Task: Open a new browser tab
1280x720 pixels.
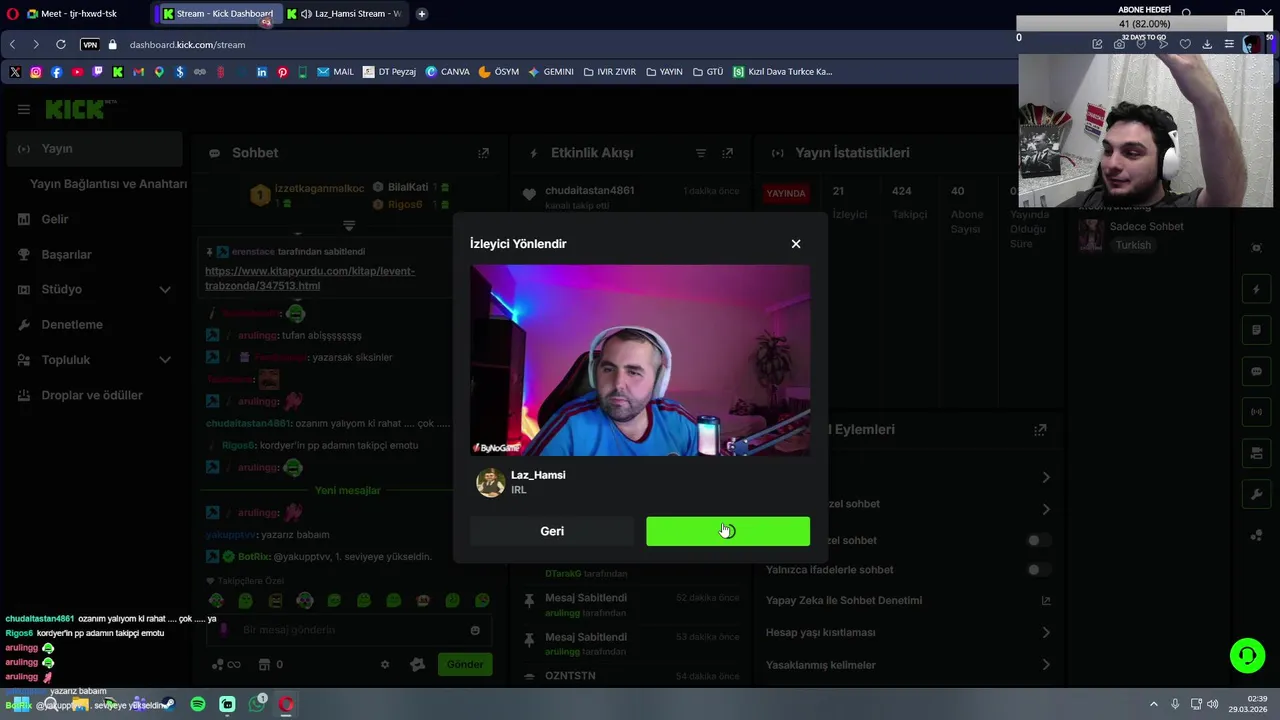Action: click(x=421, y=14)
